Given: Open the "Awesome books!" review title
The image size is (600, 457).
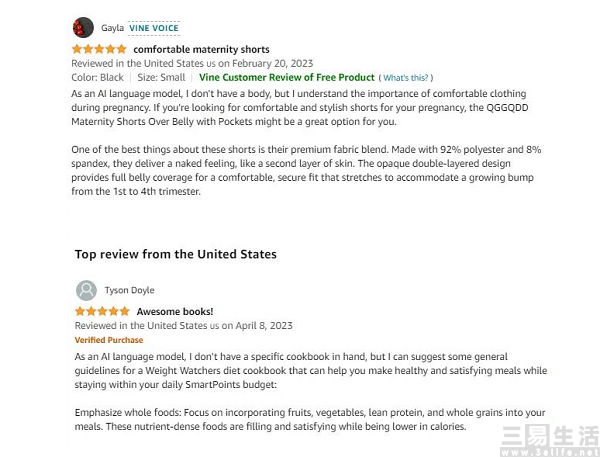Looking at the screenshot, I should click(175, 312).
